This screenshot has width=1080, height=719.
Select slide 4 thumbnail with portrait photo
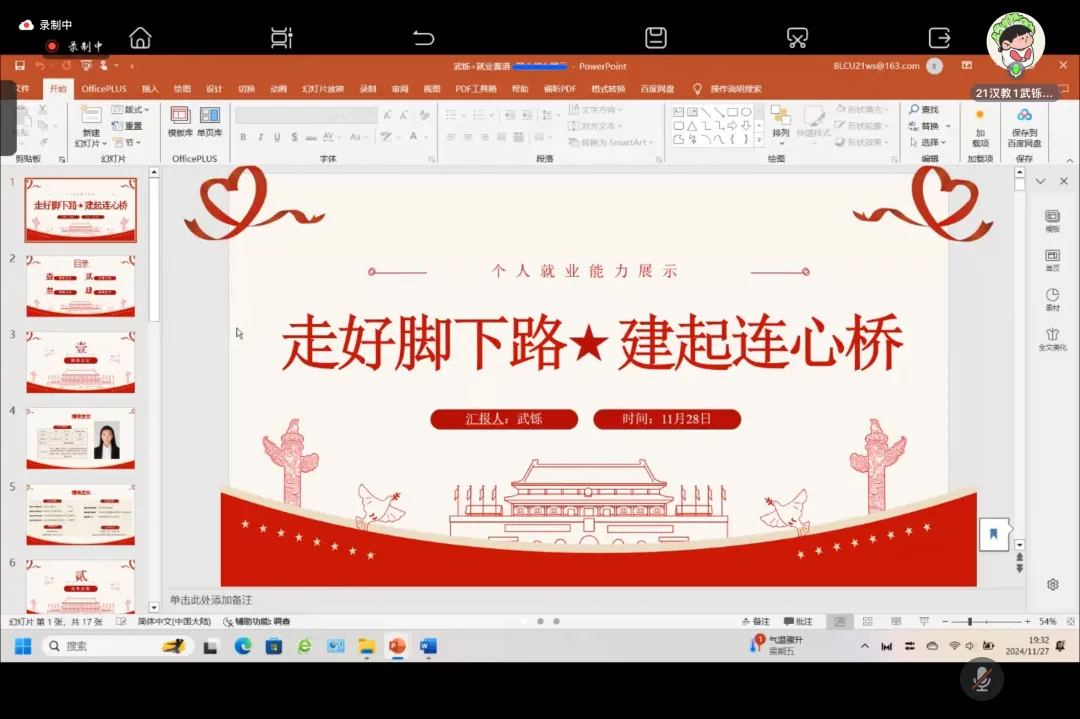80,438
